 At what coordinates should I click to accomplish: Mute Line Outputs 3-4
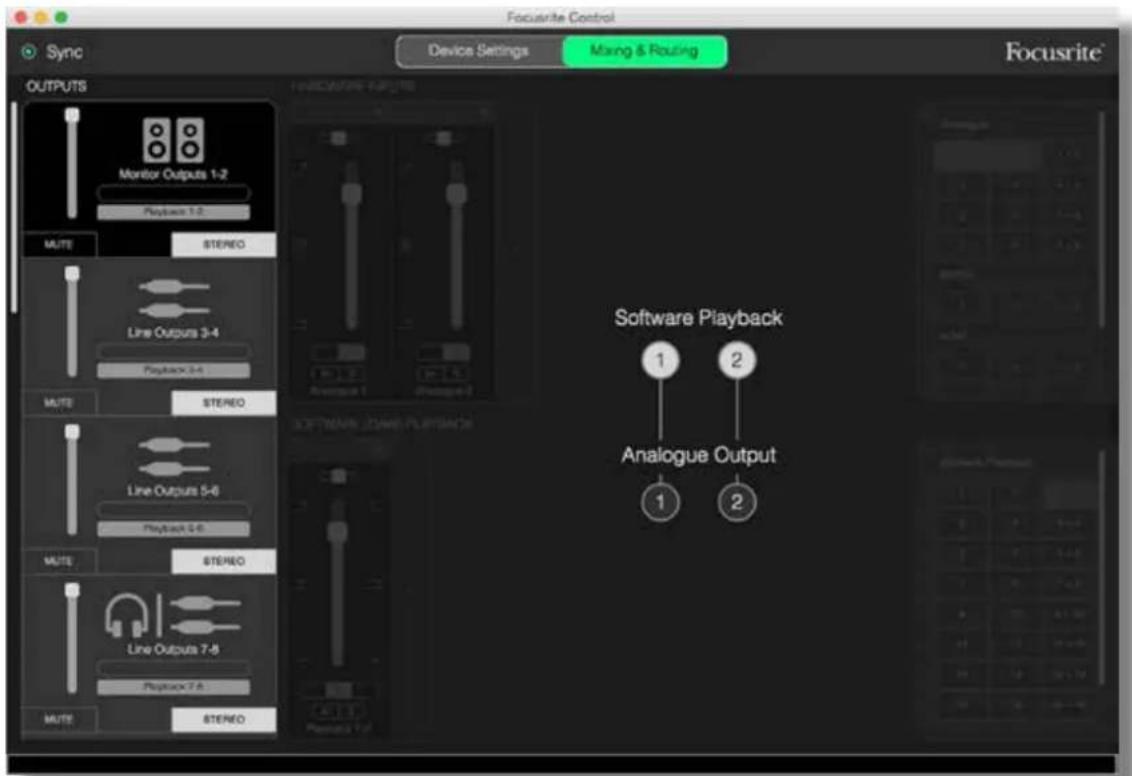tap(59, 403)
